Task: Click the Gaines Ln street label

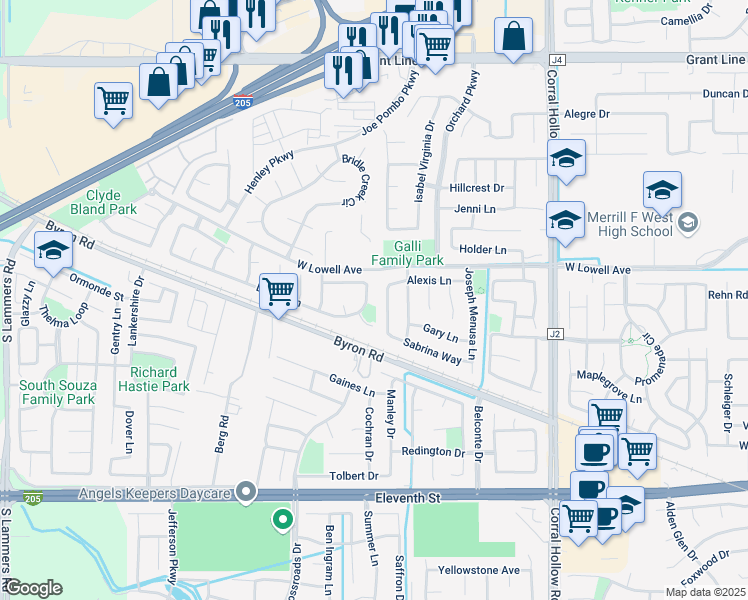Action: [x=352, y=385]
